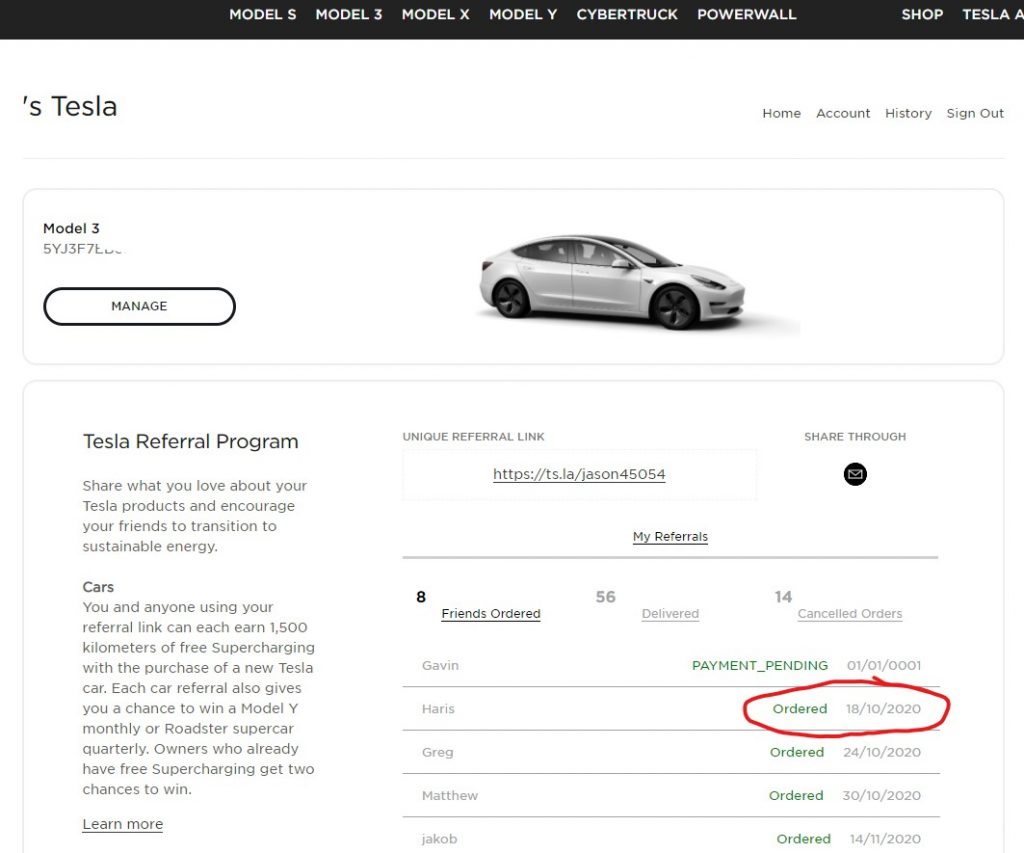Click the Model 3 vehicle title
This screenshot has height=853, width=1024.
pyautogui.click(x=71, y=229)
